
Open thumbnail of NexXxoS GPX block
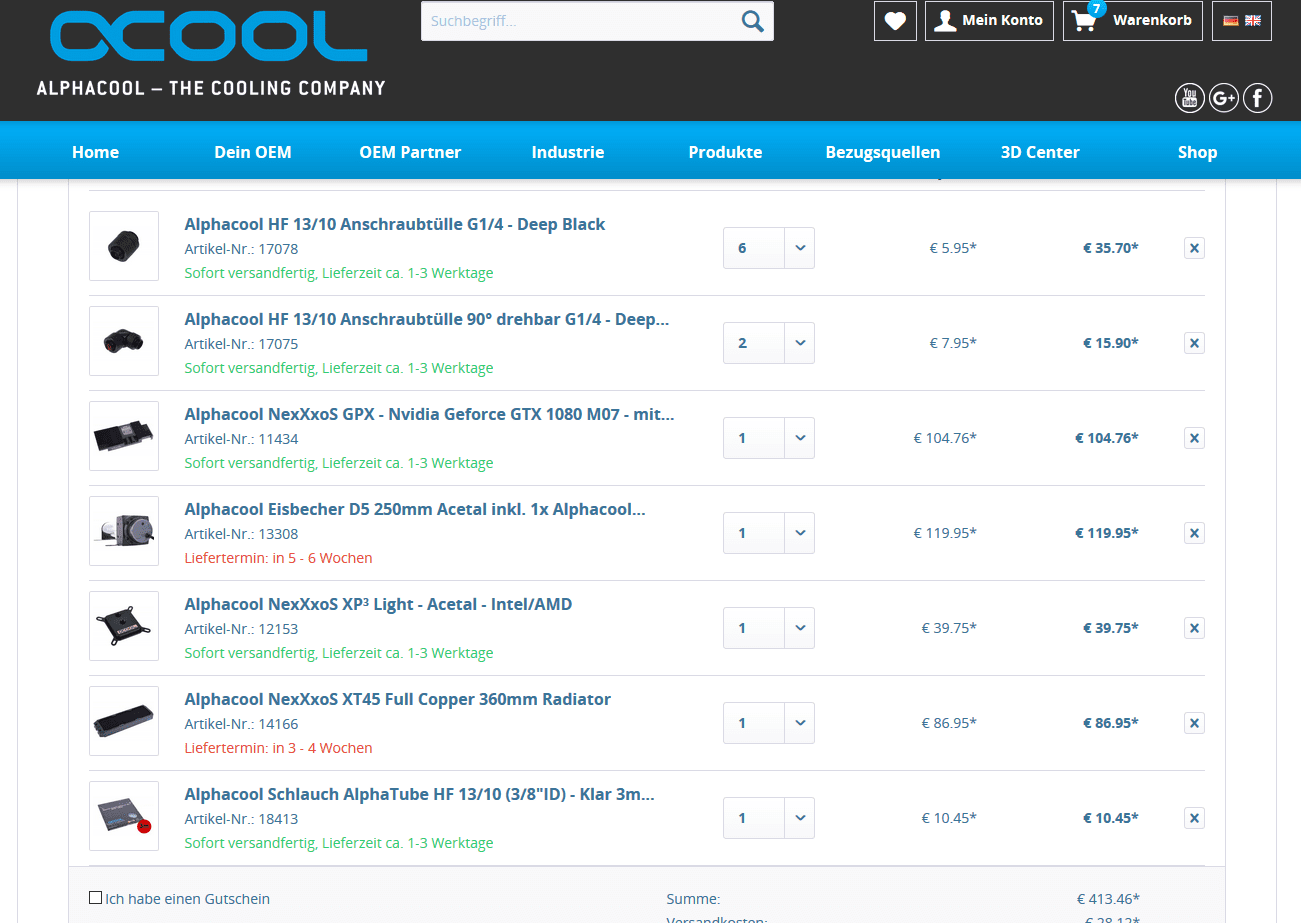(124, 436)
